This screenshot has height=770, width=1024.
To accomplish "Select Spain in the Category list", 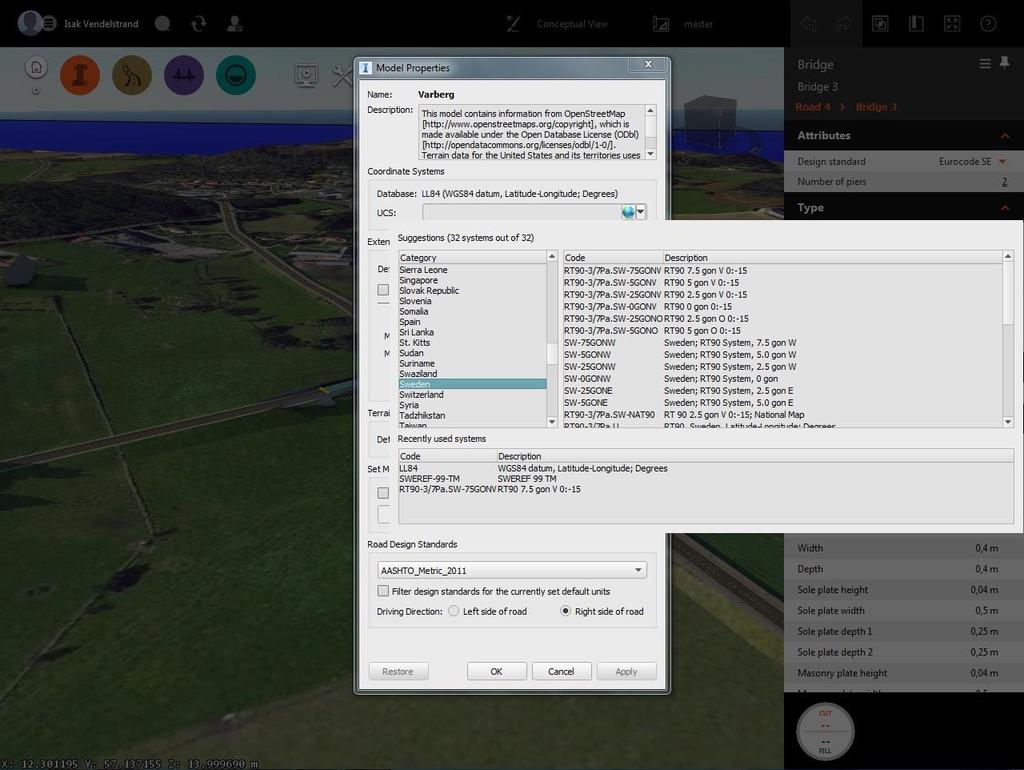I will click(x=472, y=321).
